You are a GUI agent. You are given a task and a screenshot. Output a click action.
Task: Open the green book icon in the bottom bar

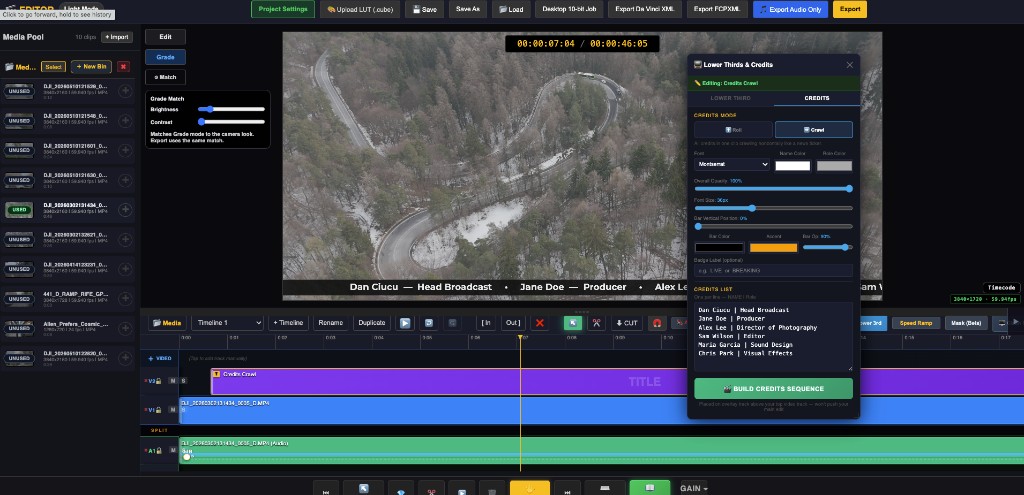[x=650, y=488]
